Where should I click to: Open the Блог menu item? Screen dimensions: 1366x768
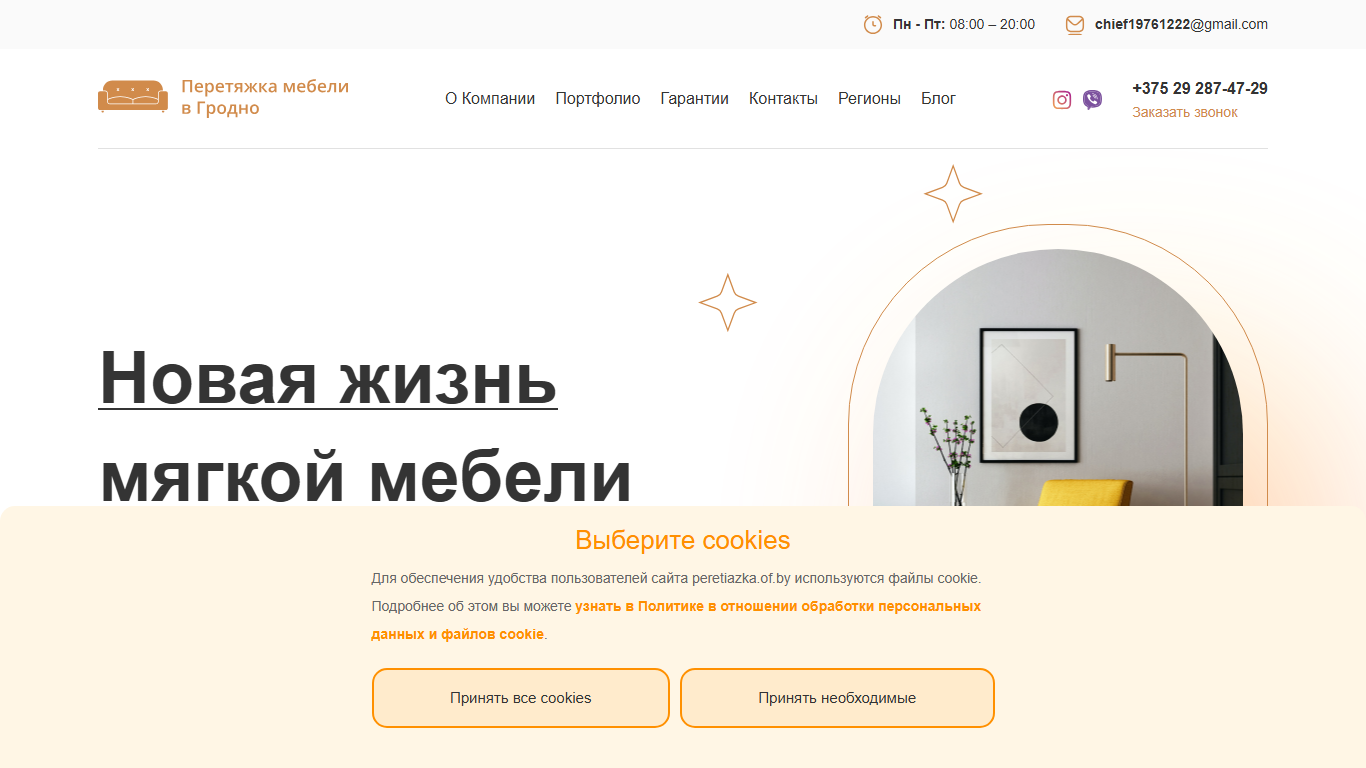click(x=938, y=98)
